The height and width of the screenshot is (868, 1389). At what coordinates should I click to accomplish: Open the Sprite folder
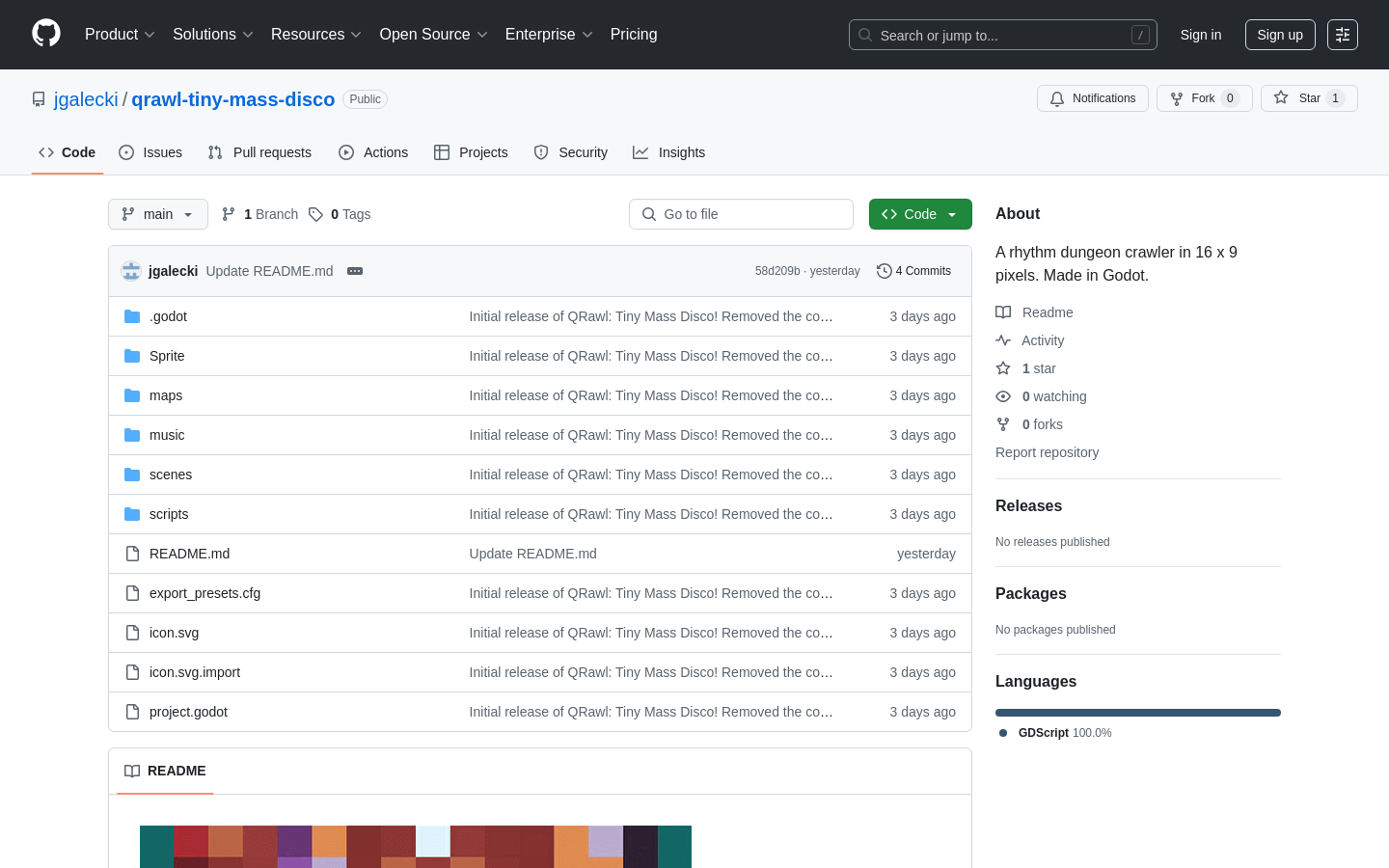(x=167, y=356)
